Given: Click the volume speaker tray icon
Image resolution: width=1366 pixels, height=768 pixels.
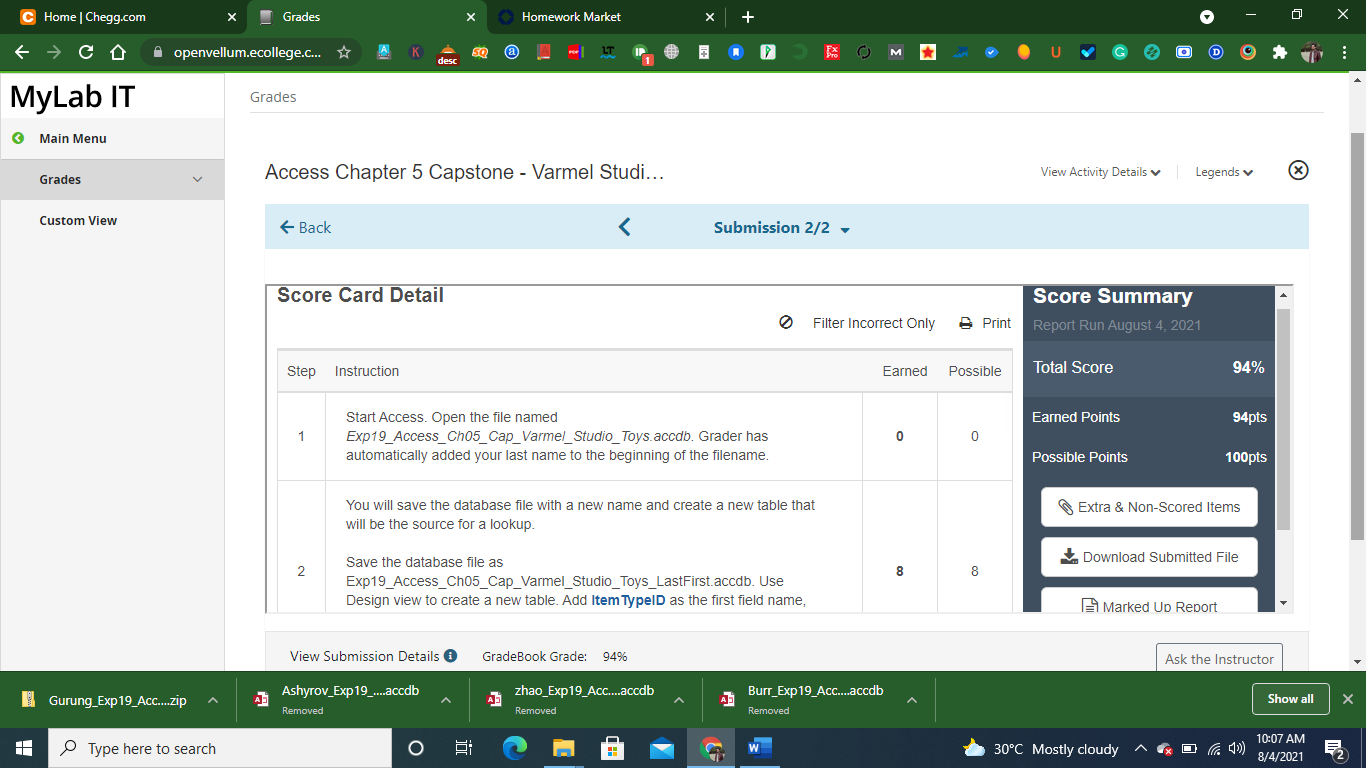Looking at the screenshot, I should pyautogui.click(x=1237, y=748).
